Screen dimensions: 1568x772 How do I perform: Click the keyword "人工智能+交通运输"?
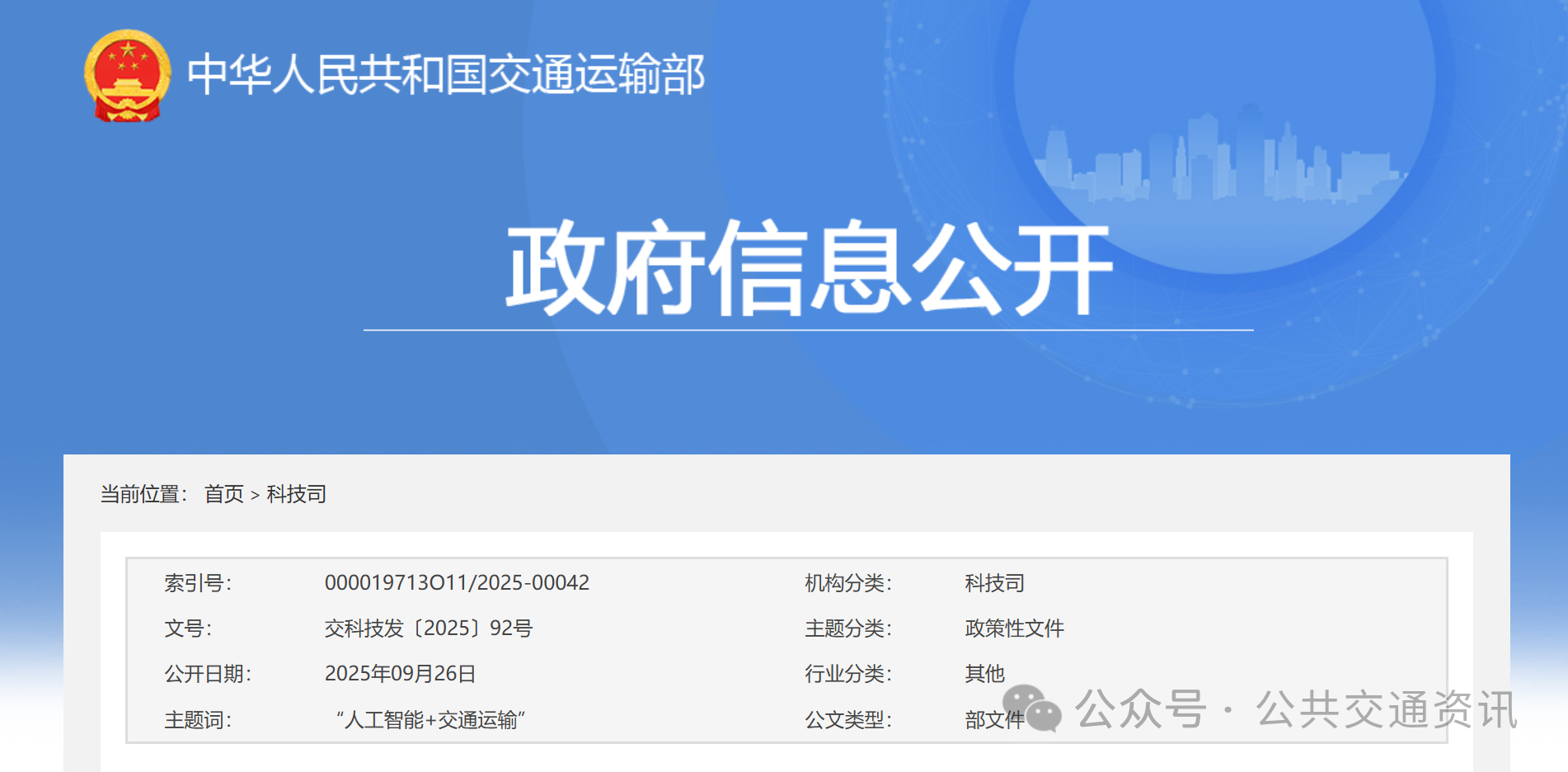pos(430,720)
